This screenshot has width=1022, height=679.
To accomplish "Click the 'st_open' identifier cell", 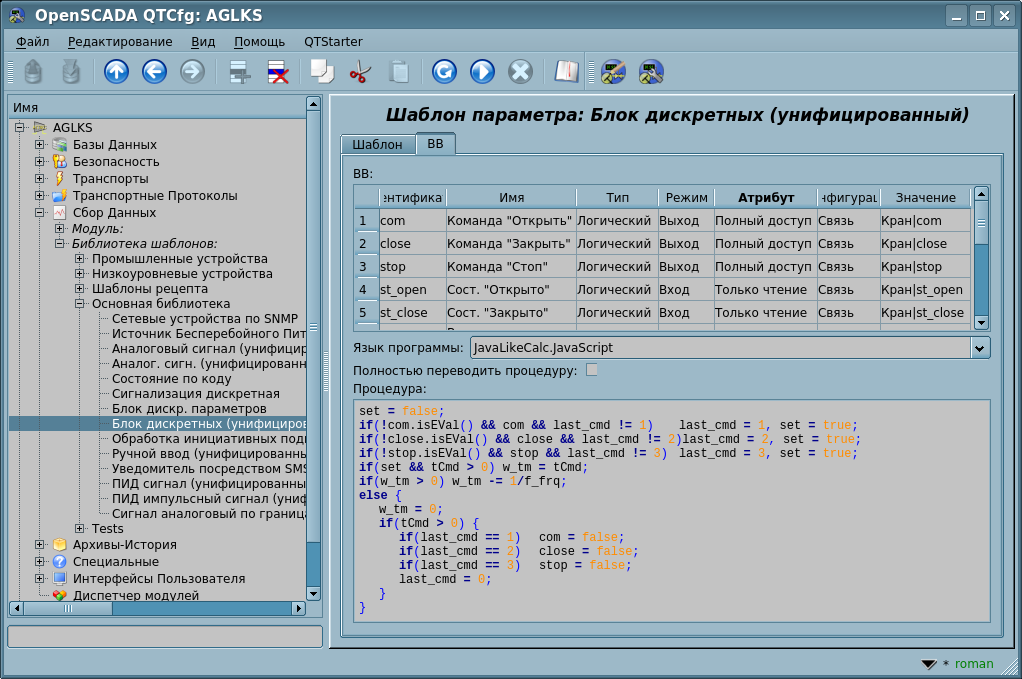I will [413, 290].
